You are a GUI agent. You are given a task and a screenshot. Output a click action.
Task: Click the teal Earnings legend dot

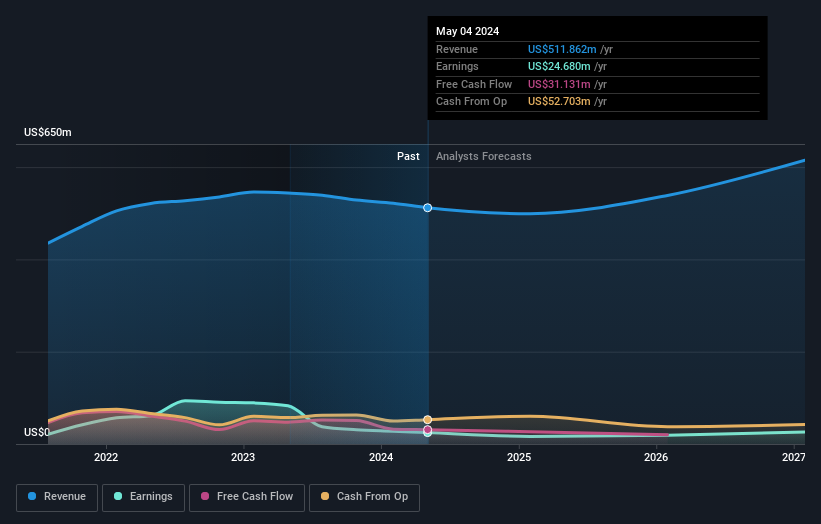click(x=118, y=496)
